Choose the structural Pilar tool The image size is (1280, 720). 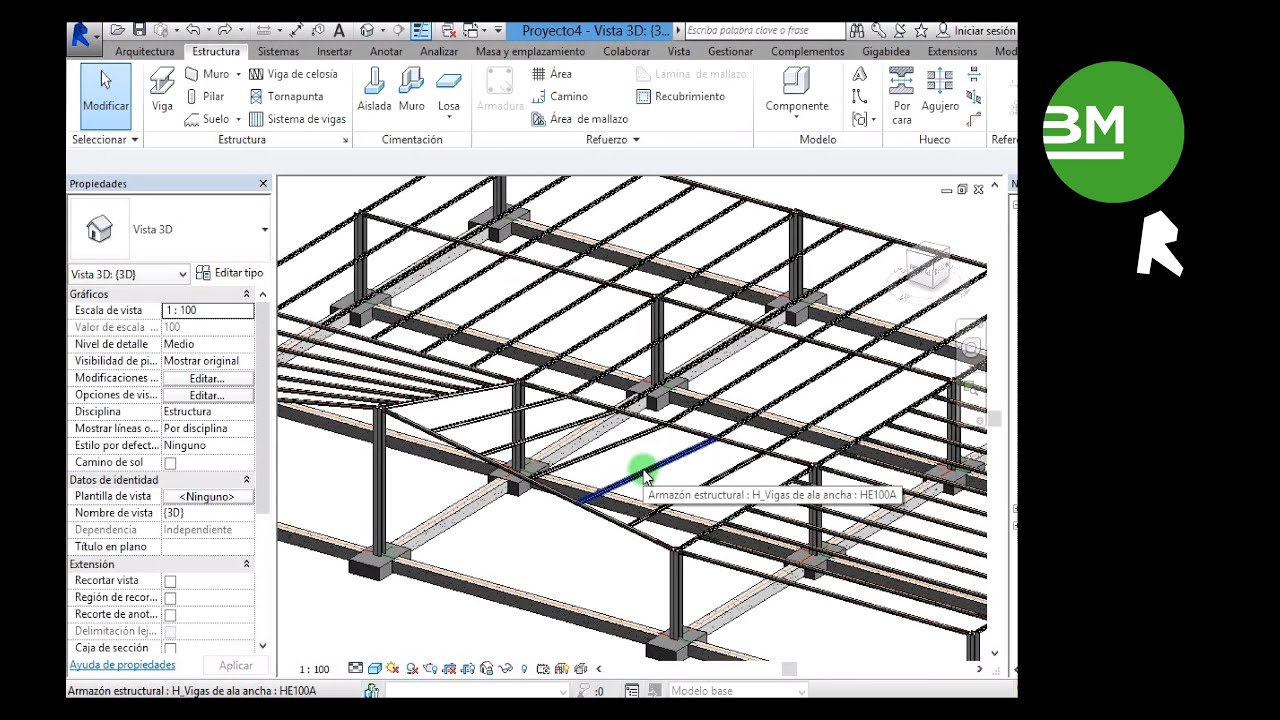tap(205, 96)
